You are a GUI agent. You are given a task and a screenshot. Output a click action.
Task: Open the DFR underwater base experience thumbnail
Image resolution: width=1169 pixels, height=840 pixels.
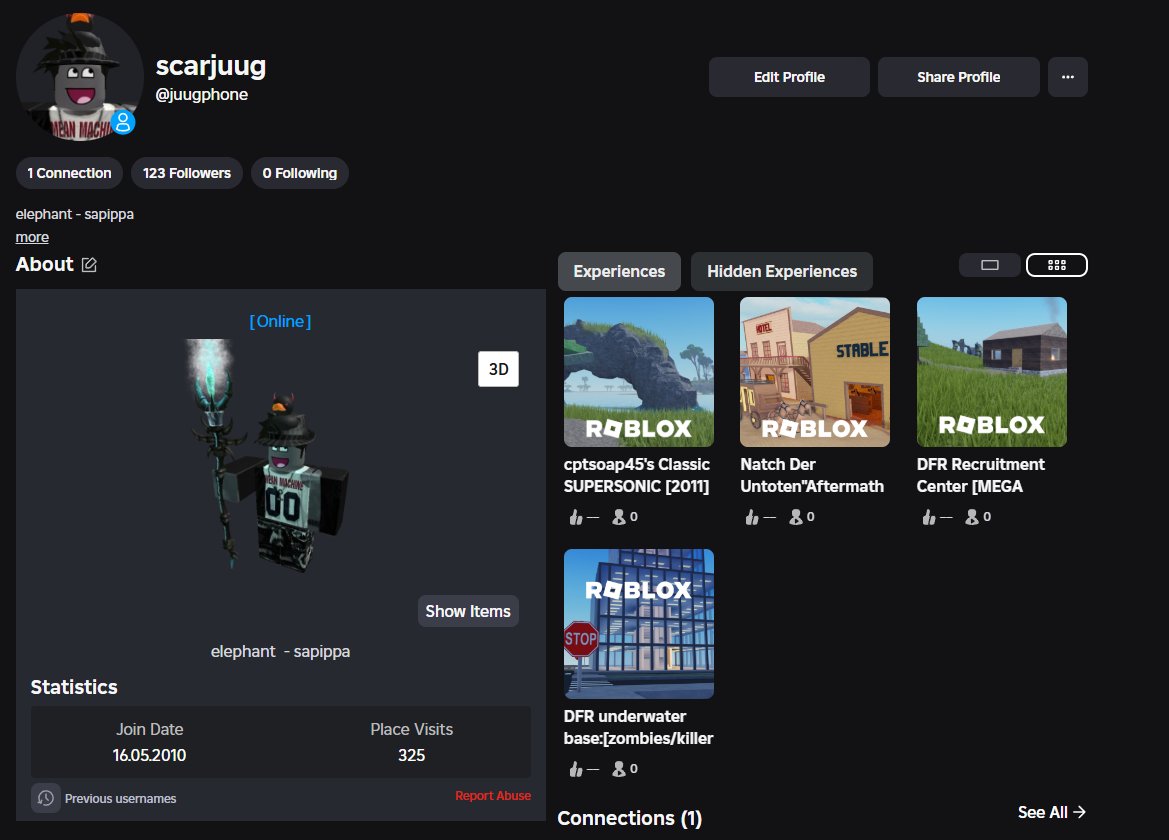(638, 623)
